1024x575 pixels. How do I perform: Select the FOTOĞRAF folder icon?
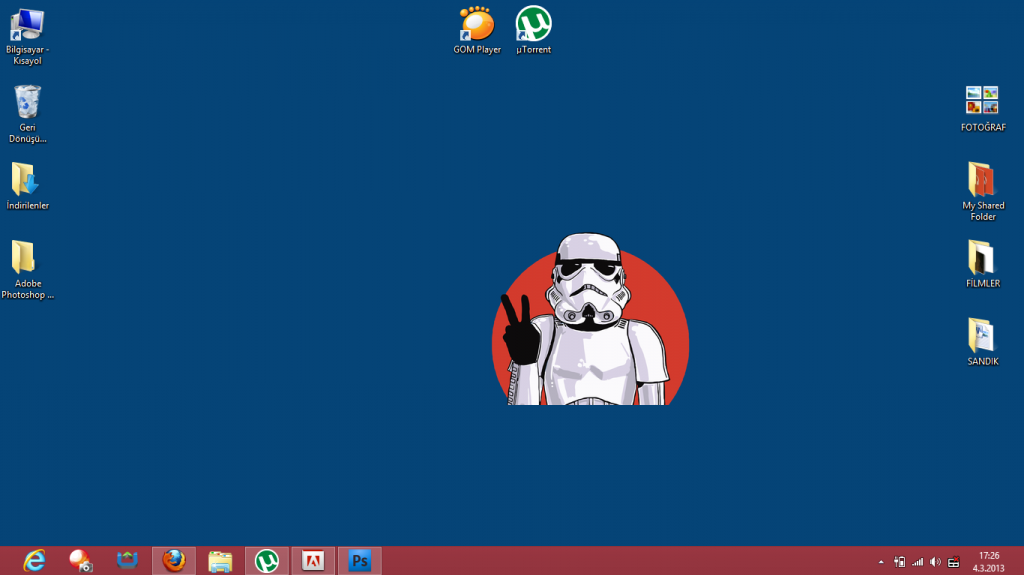point(983,108)
